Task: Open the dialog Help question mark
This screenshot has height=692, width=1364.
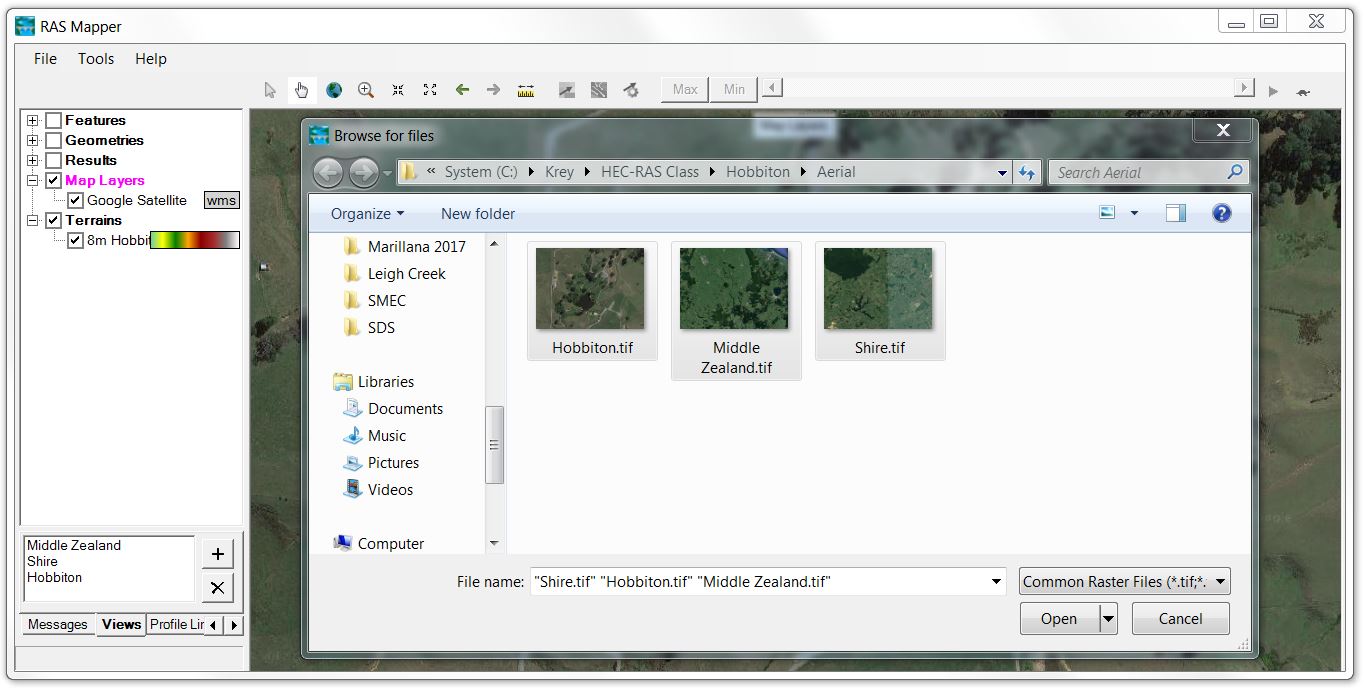Action: 1221,213
